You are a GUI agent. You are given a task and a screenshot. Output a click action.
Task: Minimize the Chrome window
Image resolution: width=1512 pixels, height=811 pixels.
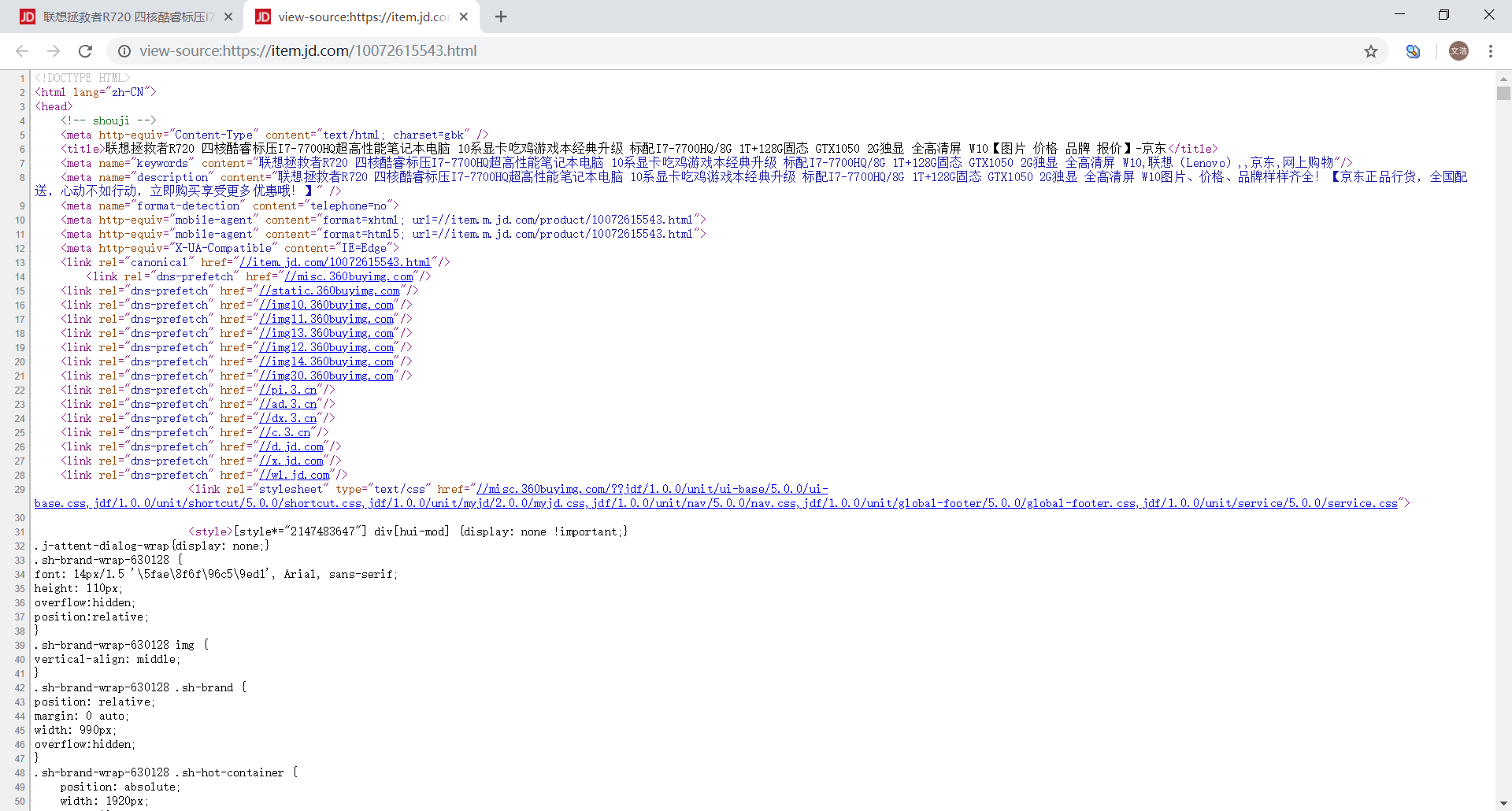(1399, 14)
